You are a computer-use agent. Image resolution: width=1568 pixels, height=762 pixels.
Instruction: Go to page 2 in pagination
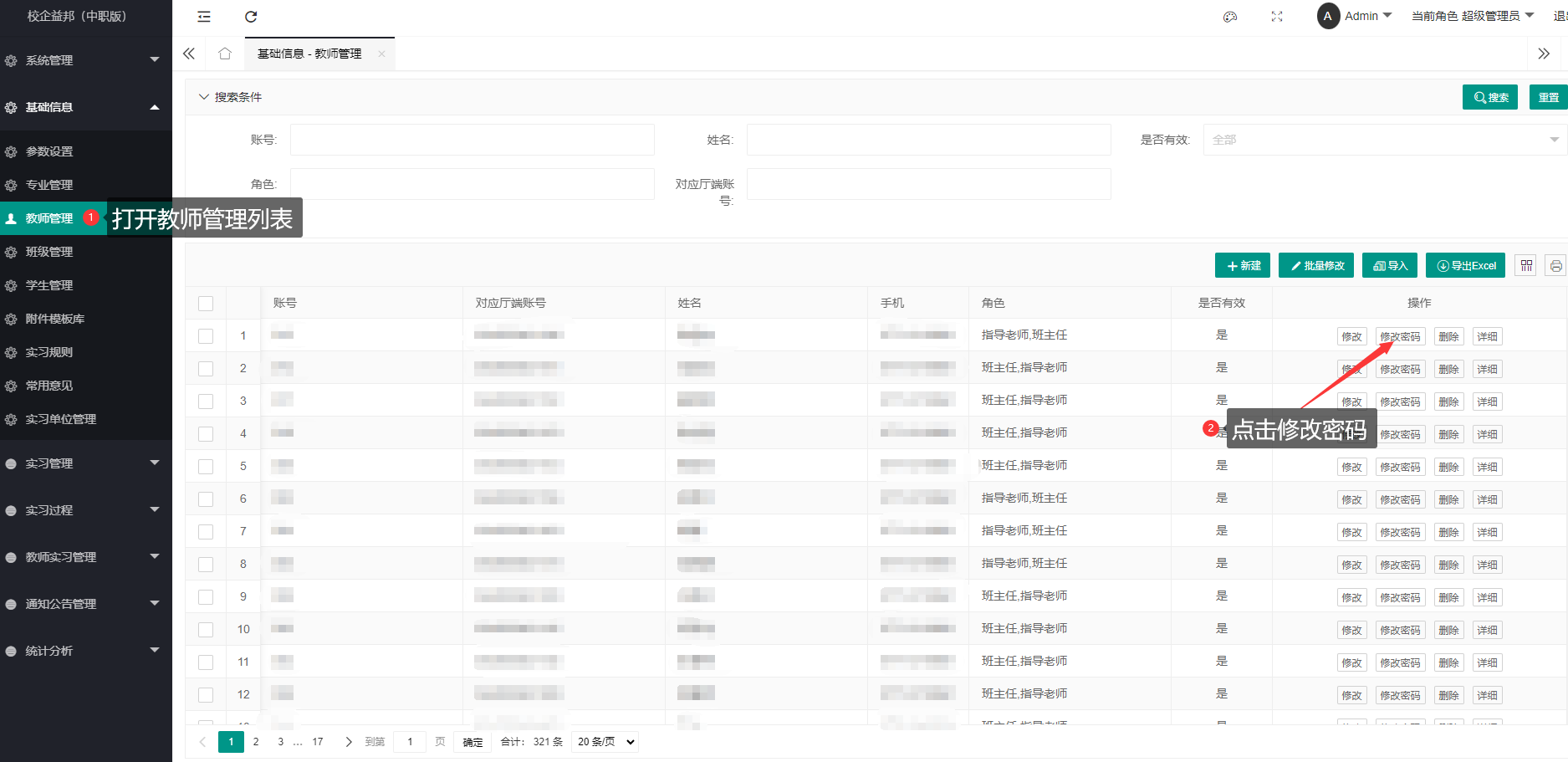pos(256,742)
